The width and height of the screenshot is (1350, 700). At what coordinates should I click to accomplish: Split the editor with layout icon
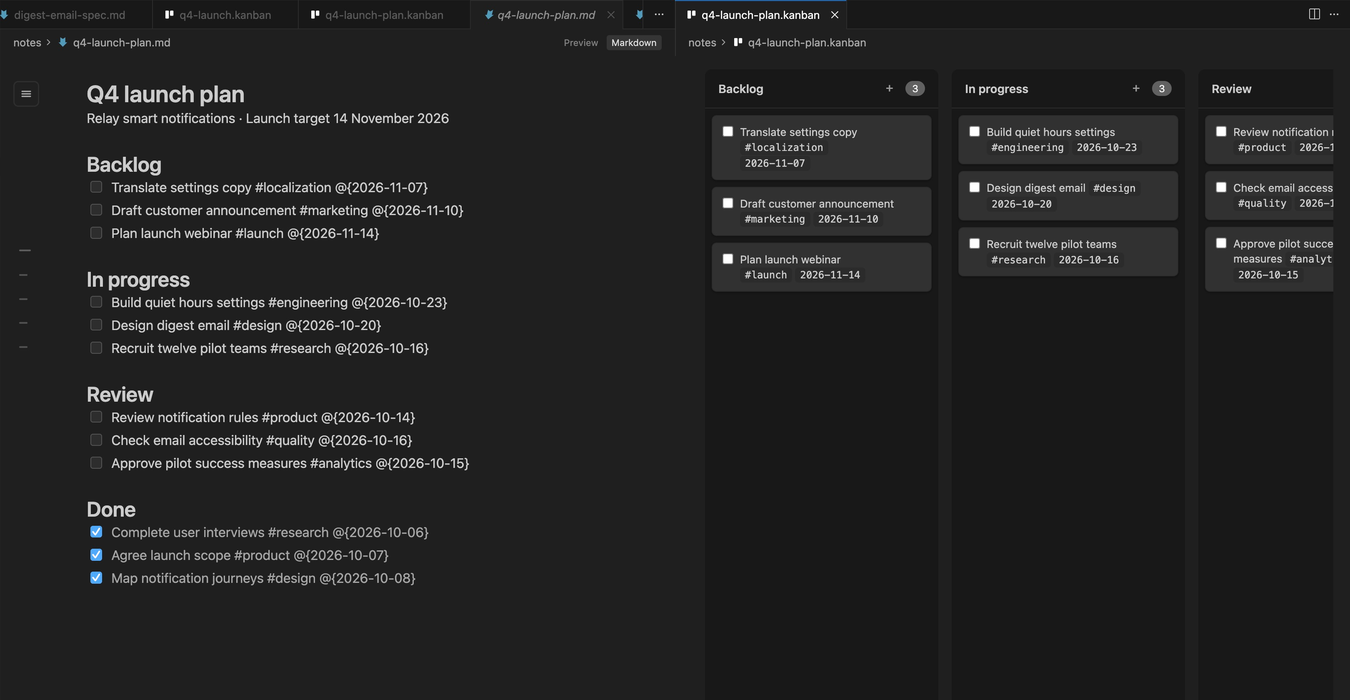click(x=1314, y=14)
